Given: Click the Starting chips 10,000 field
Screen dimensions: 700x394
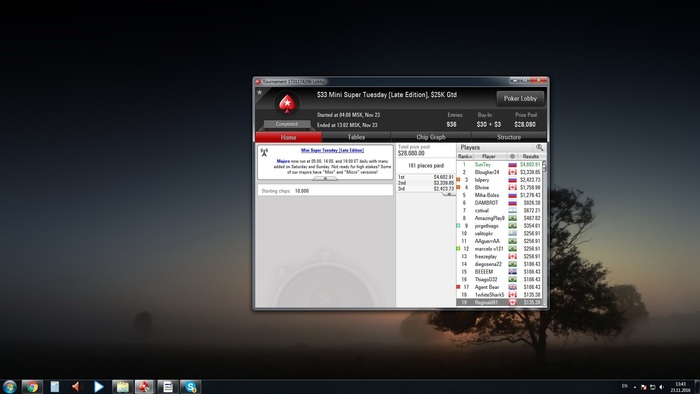Looking at the screenshot, I should click(x=325, y=191).
